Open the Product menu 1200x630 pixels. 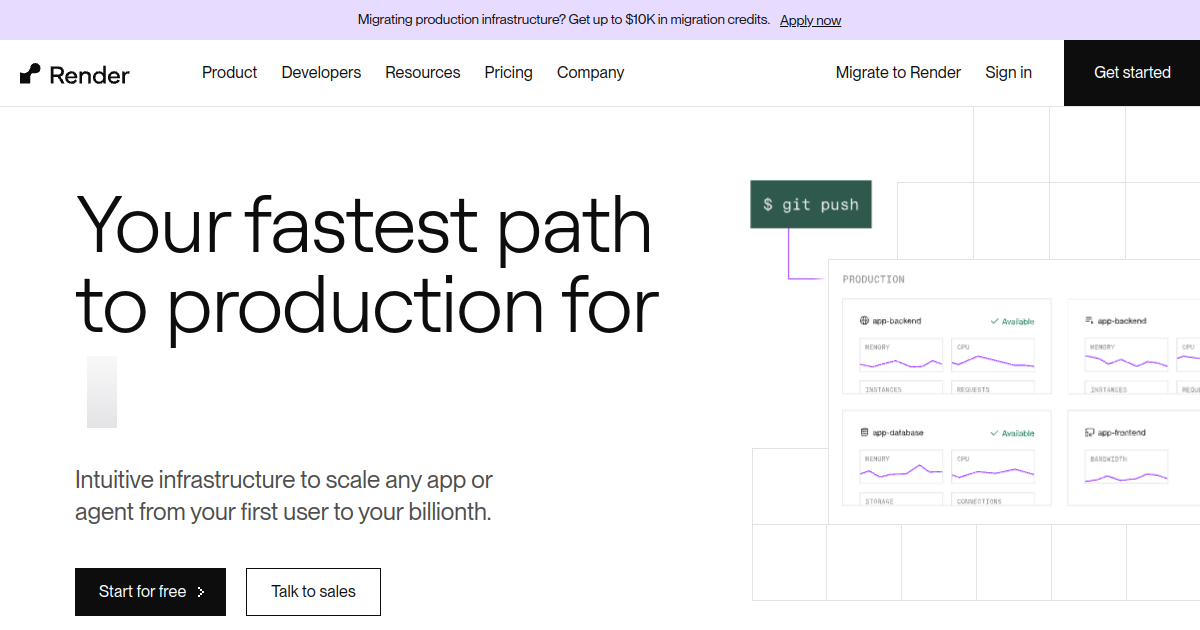[229, 73]
